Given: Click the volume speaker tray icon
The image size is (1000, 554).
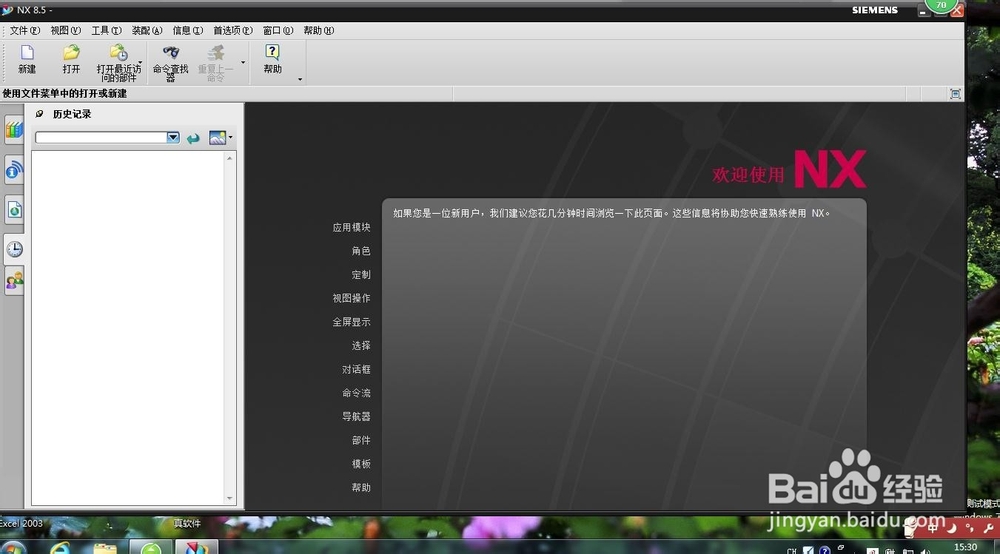Looking at the screenshot, I should tap(925, 551).
